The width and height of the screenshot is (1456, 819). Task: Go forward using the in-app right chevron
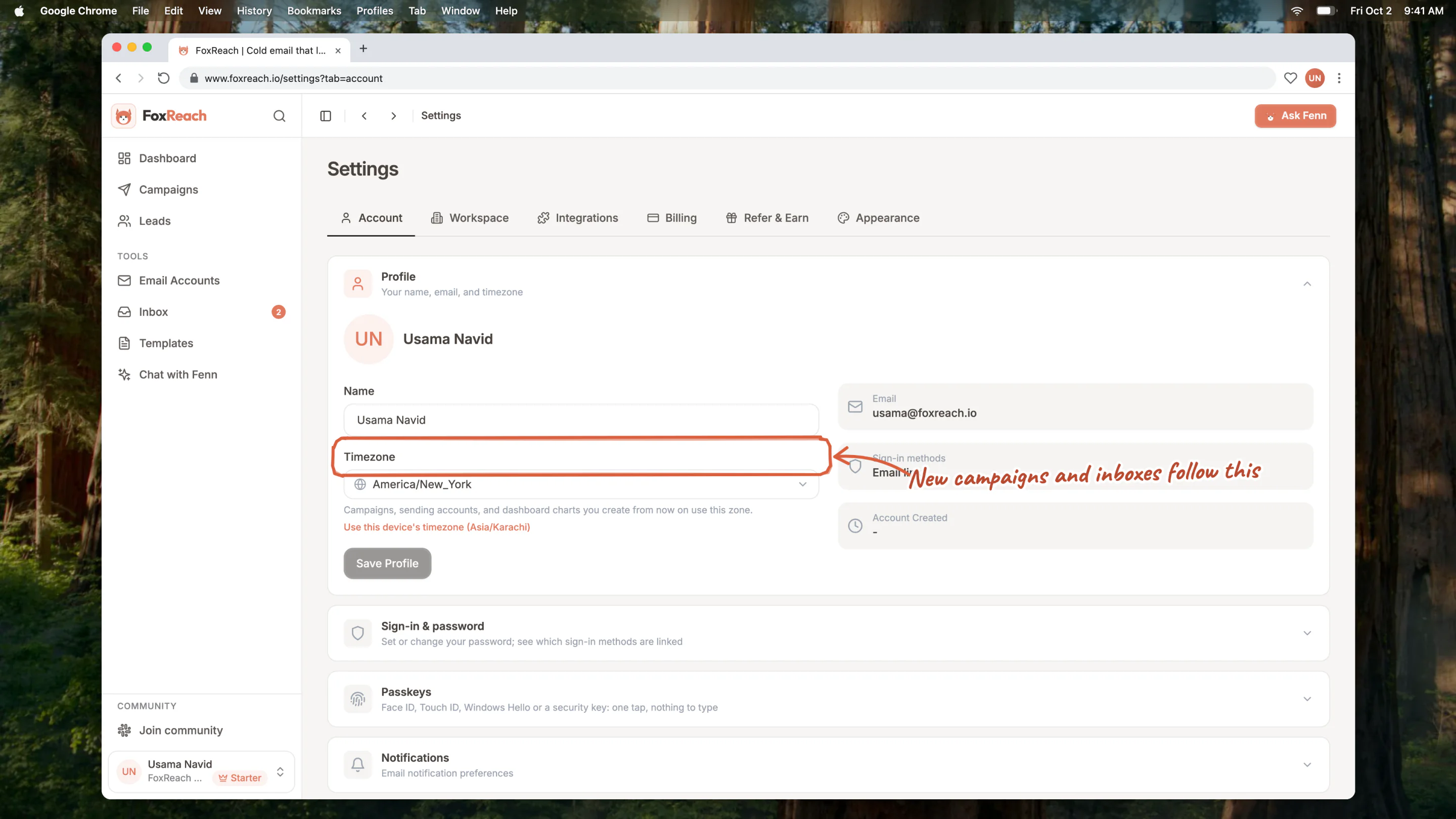393,116
